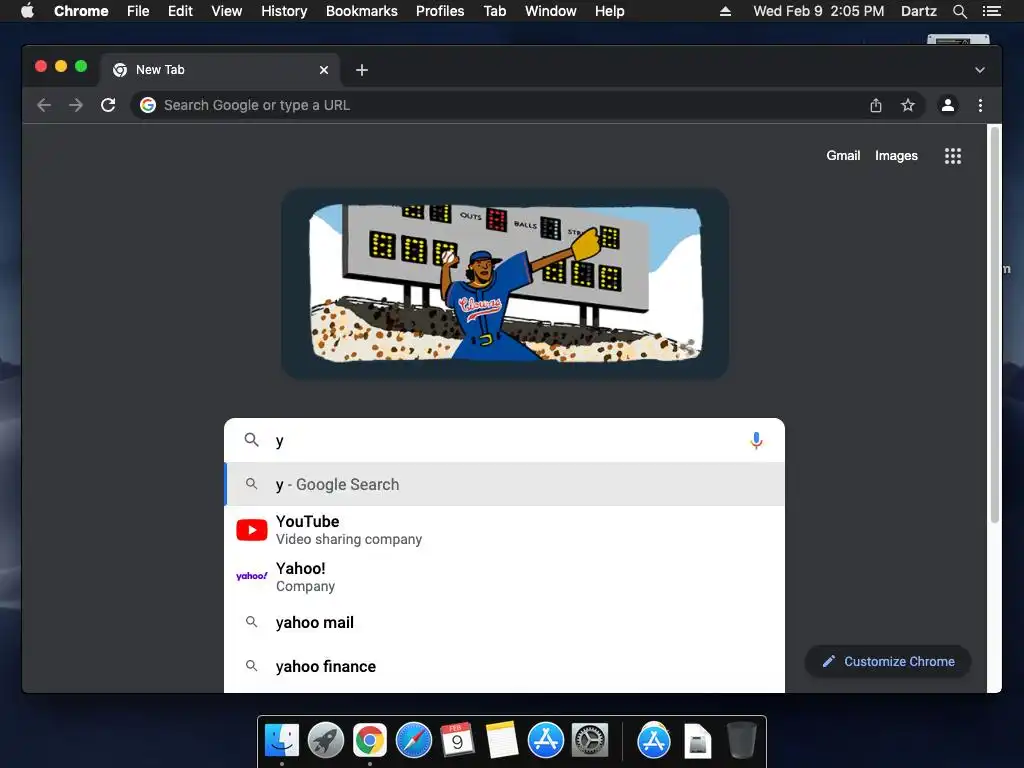Open Launchpad from the Dock
This screenshot has width=1024, height=768.
326,741
